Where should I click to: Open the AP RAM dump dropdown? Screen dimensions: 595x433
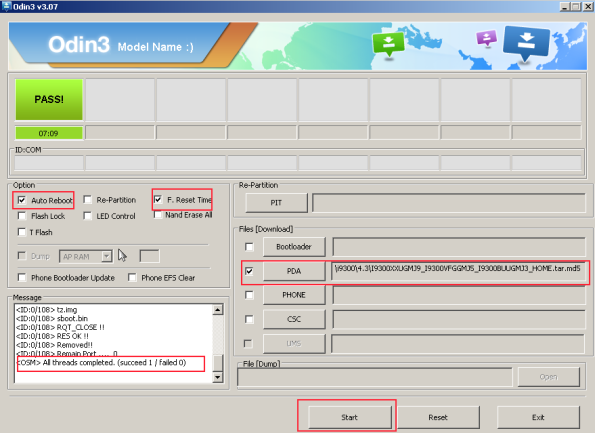click(107, 257)
